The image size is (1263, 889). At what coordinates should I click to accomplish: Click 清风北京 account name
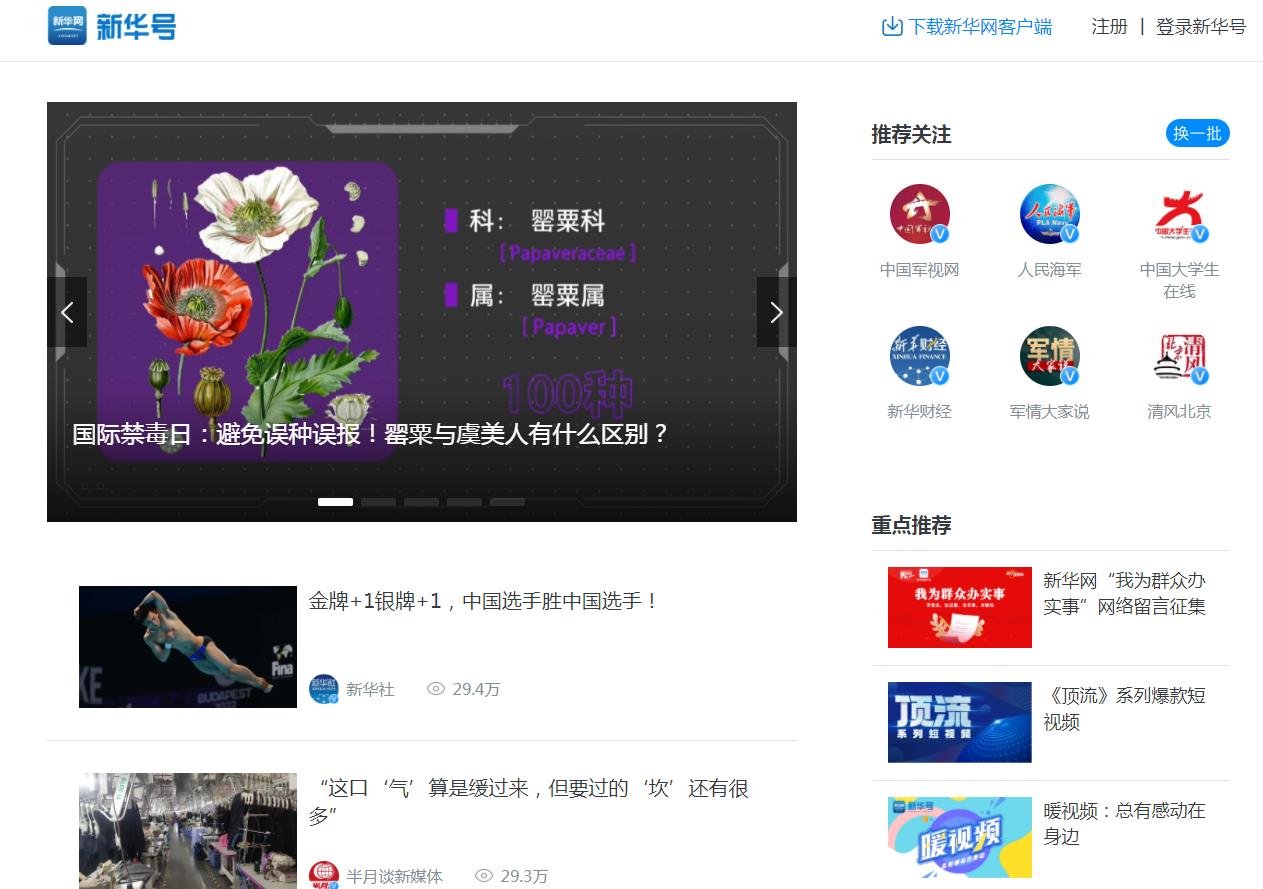1179,412
